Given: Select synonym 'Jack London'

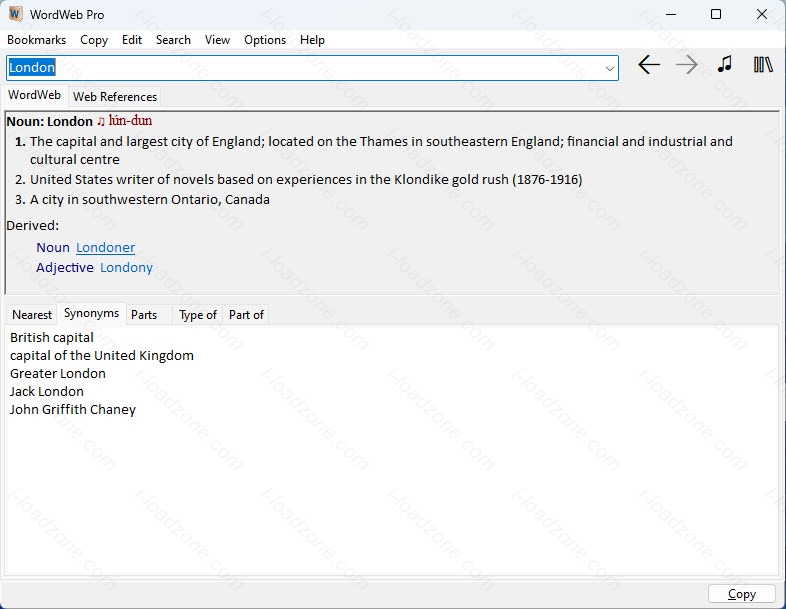Looking at the screenshot, I should 47,391.
